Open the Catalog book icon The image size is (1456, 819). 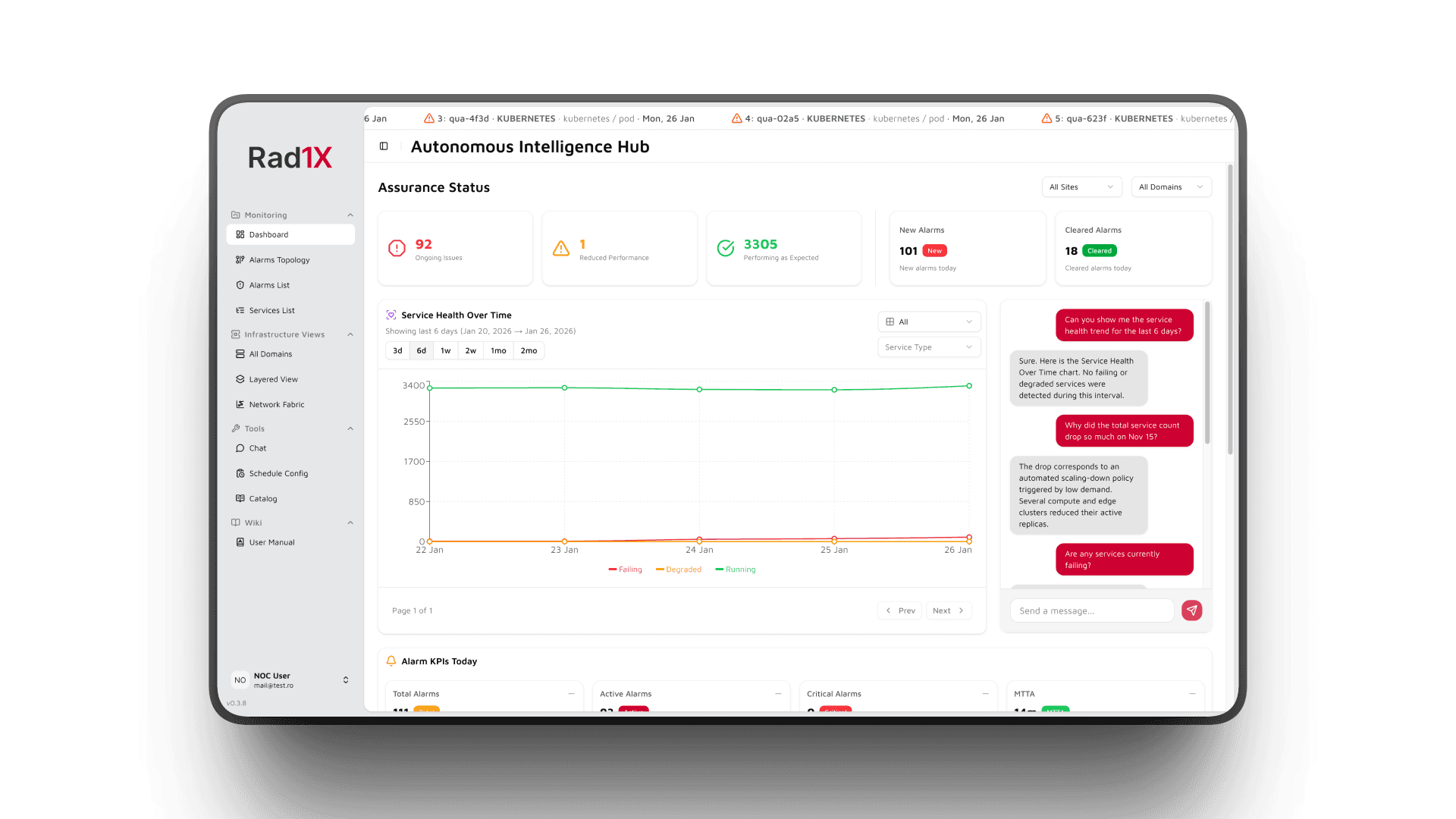(x=240, y=498)
